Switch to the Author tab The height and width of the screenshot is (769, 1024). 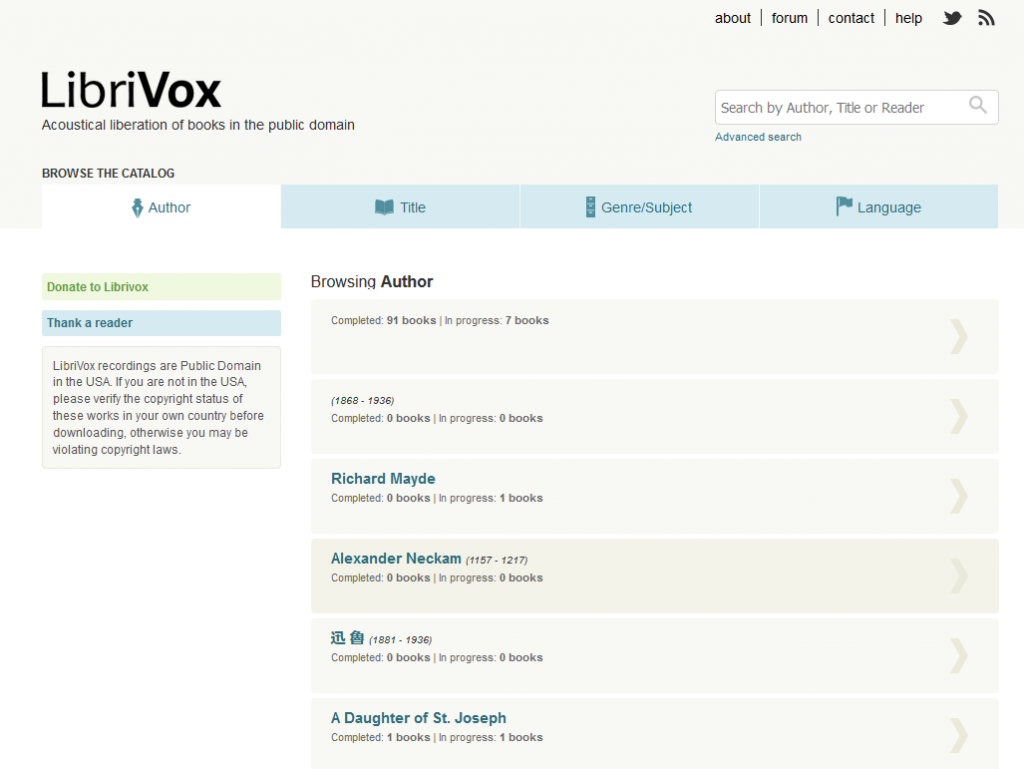pos(161,207)
